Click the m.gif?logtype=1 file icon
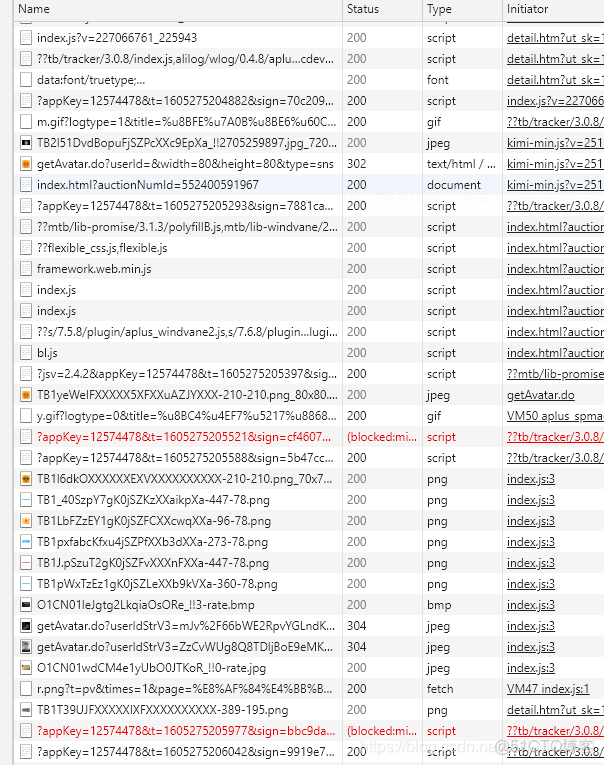This screenshot has width=604, height=765. 26,122
